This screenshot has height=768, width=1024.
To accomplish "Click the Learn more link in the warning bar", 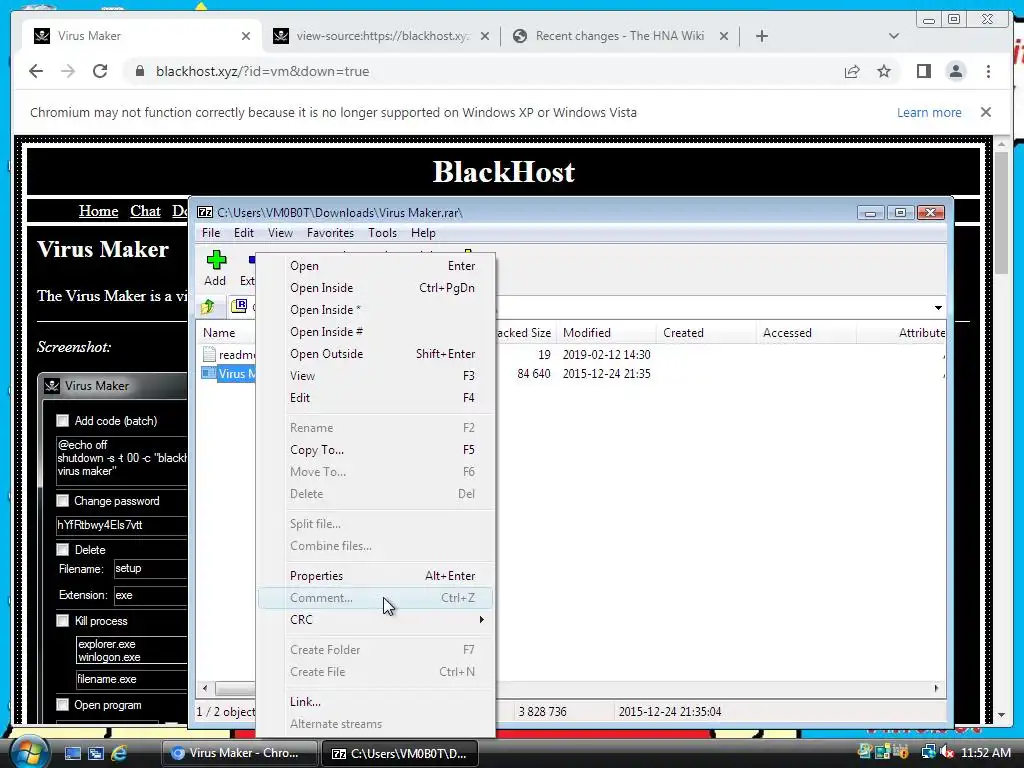I will 929,112.
